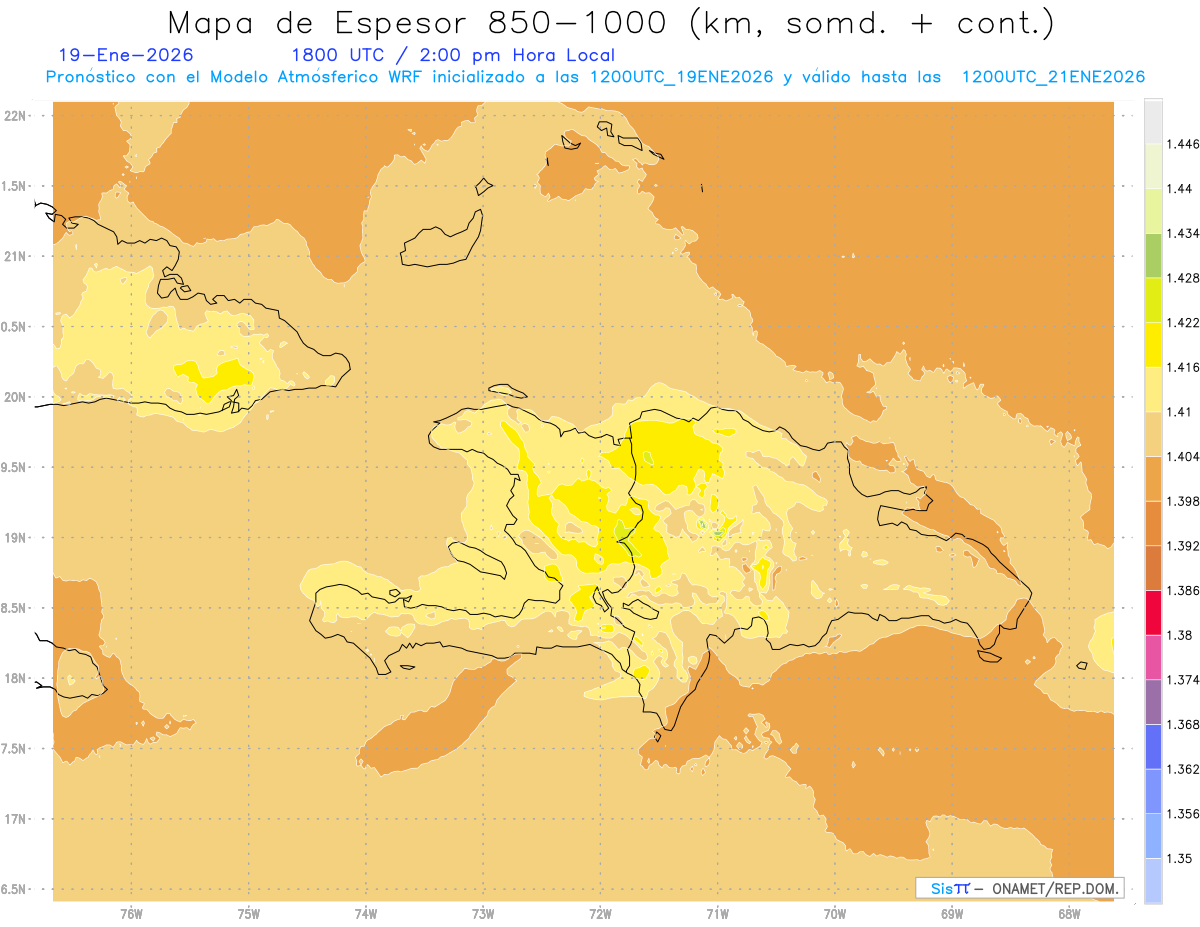Click the colorbar value '1.44'
Image resolution: width=1200 pixels, height=927 pixels.
(x=1178, y=189)
